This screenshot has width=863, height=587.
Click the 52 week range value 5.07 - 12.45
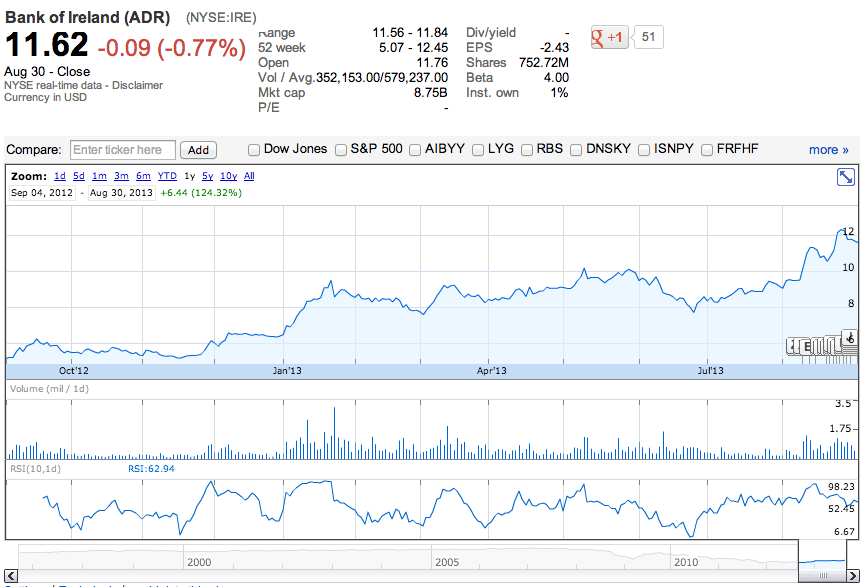click(413, 48)
